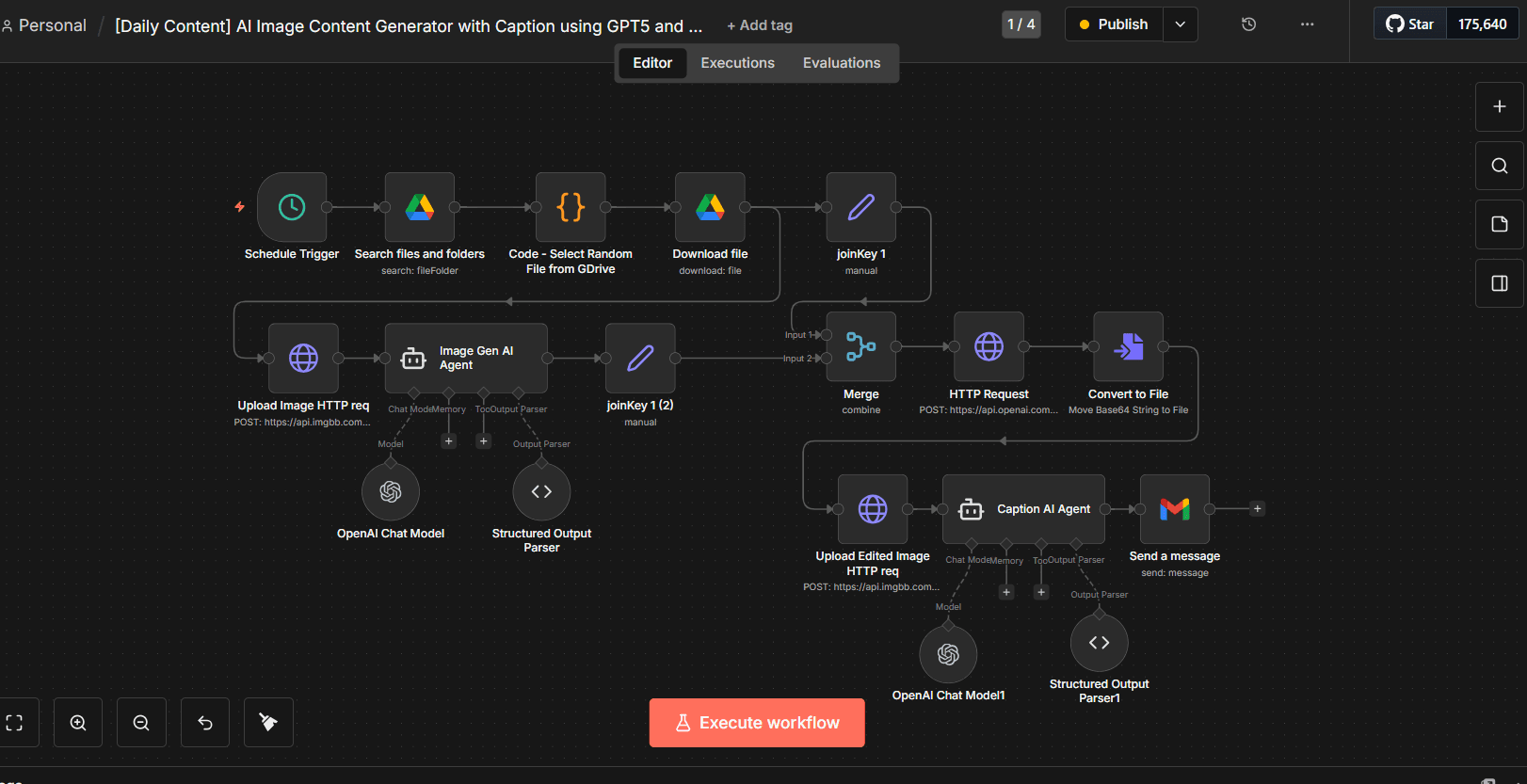Click the zoom in canvas button
This screenshot has width=1527, height=784.
point(78,723)
